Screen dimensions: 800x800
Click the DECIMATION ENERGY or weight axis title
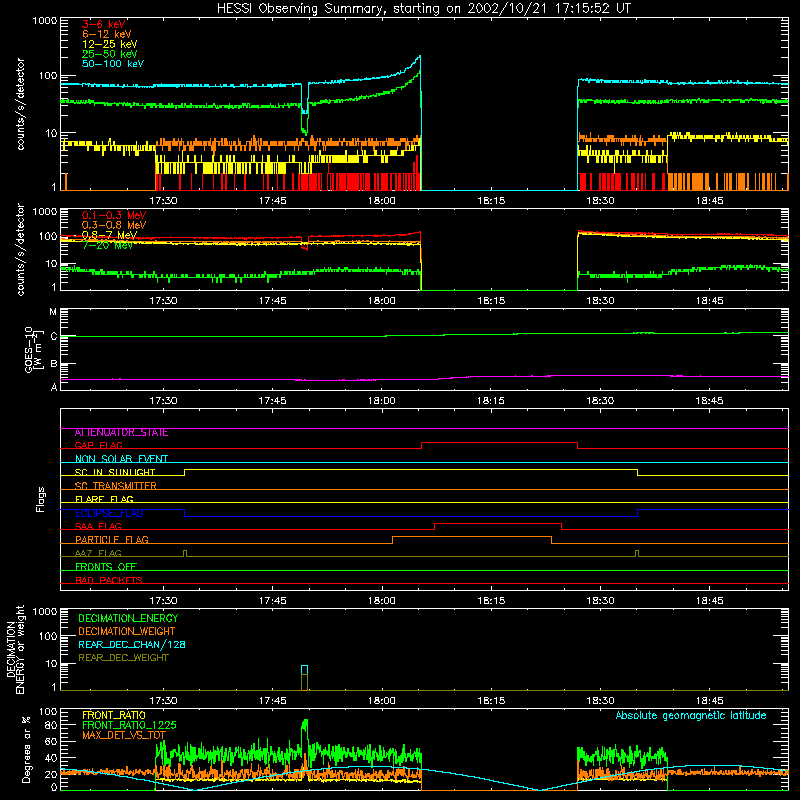[16, 649]
